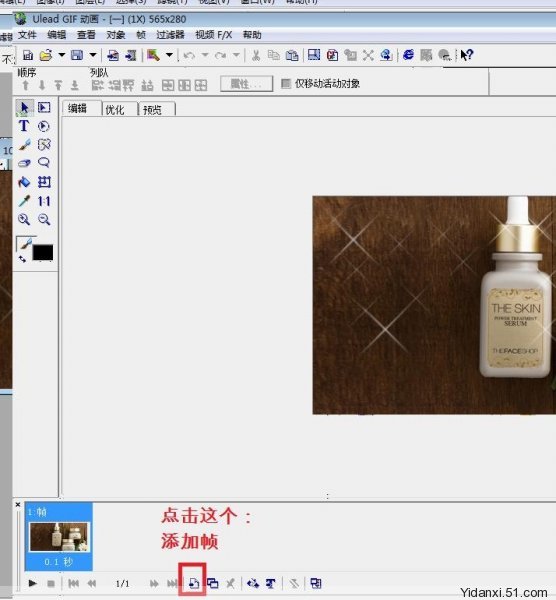Switch to the 编辑 workspace tab

(x=82, y=109)
